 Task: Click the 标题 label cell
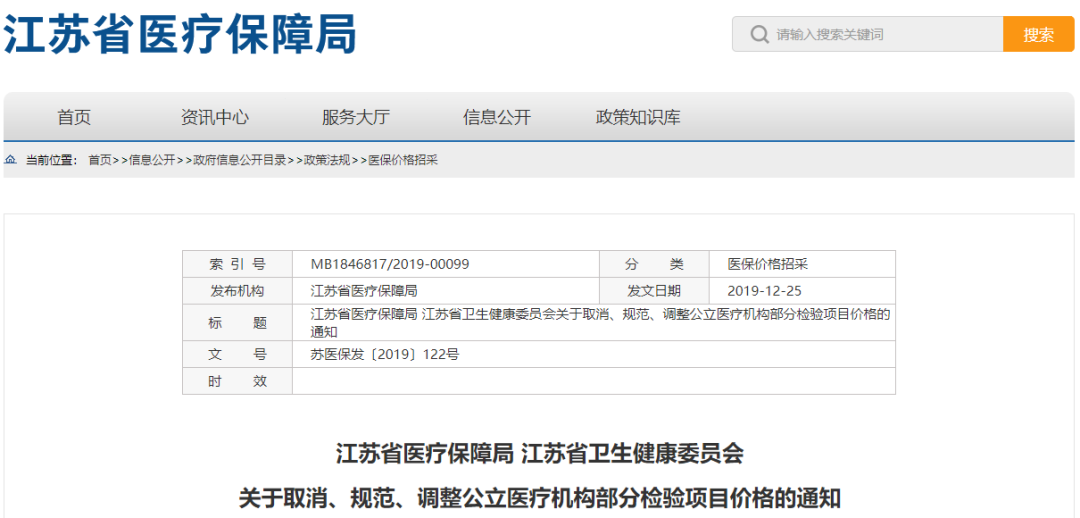[x=238, y=322]
